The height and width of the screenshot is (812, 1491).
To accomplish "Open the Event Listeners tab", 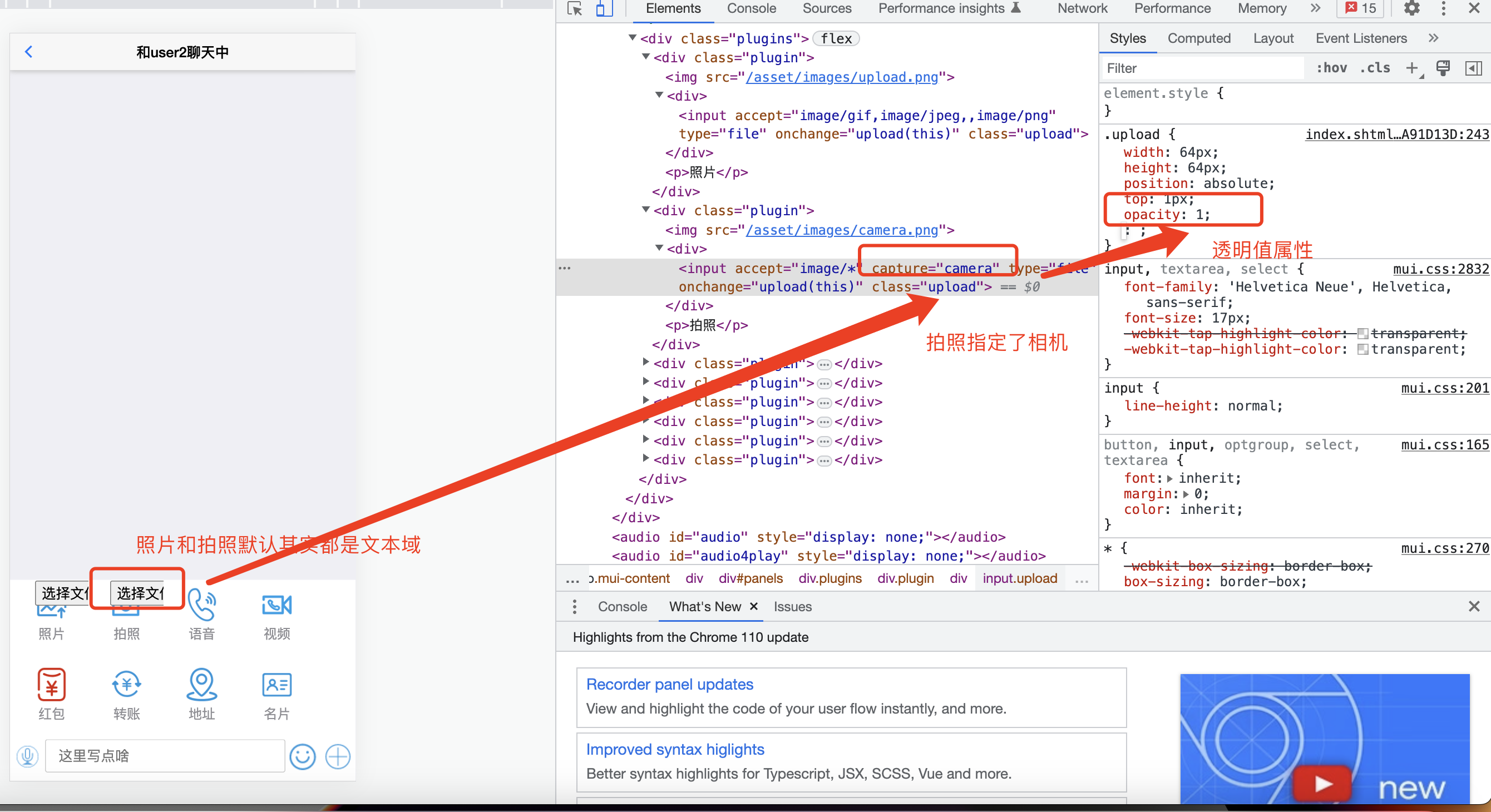I will point(1361,38).
